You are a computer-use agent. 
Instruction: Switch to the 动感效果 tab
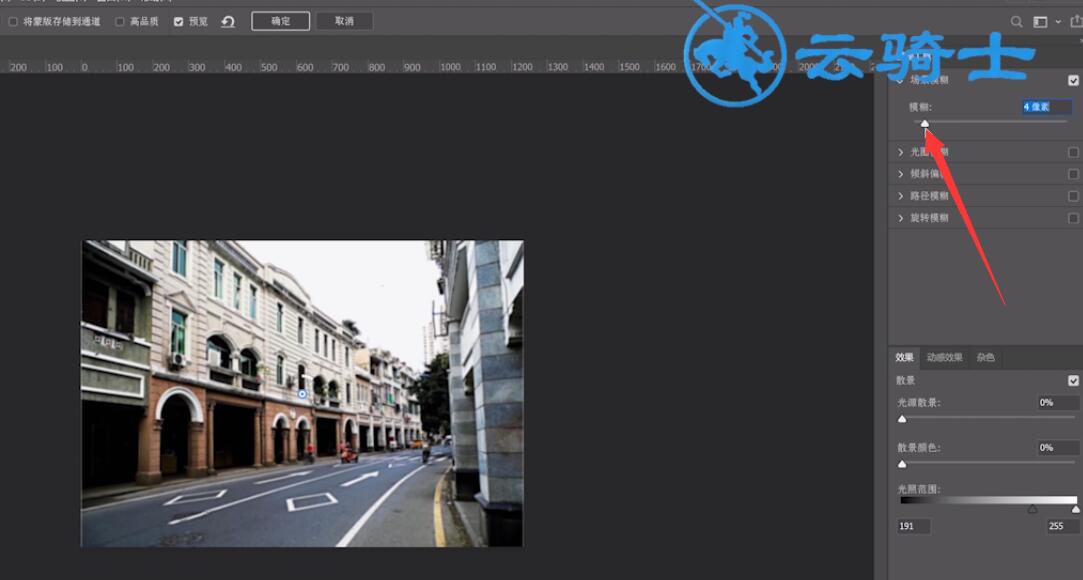coord(944,358)
